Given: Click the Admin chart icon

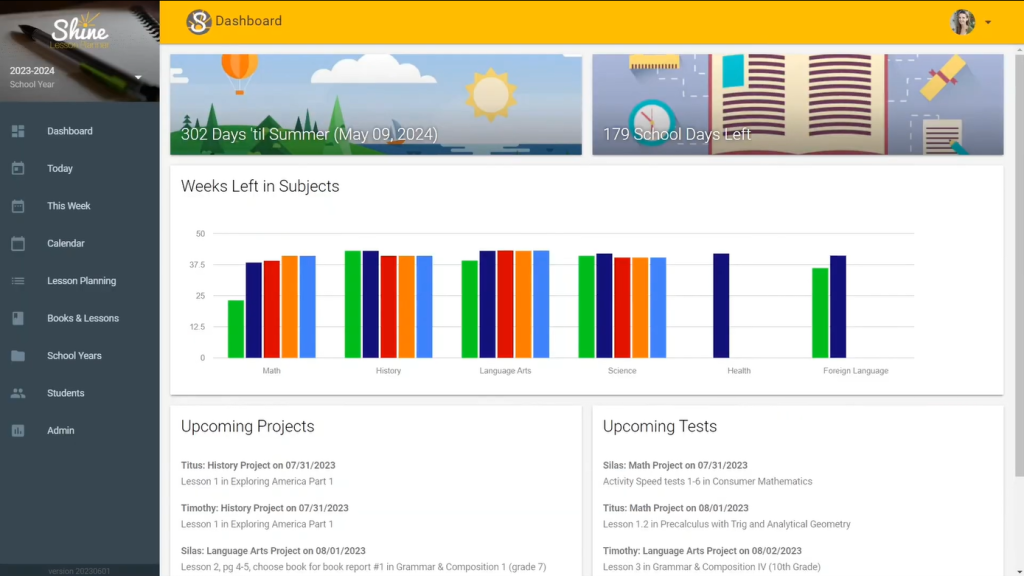Looking at the screenshot, I should tap(18, 431).
